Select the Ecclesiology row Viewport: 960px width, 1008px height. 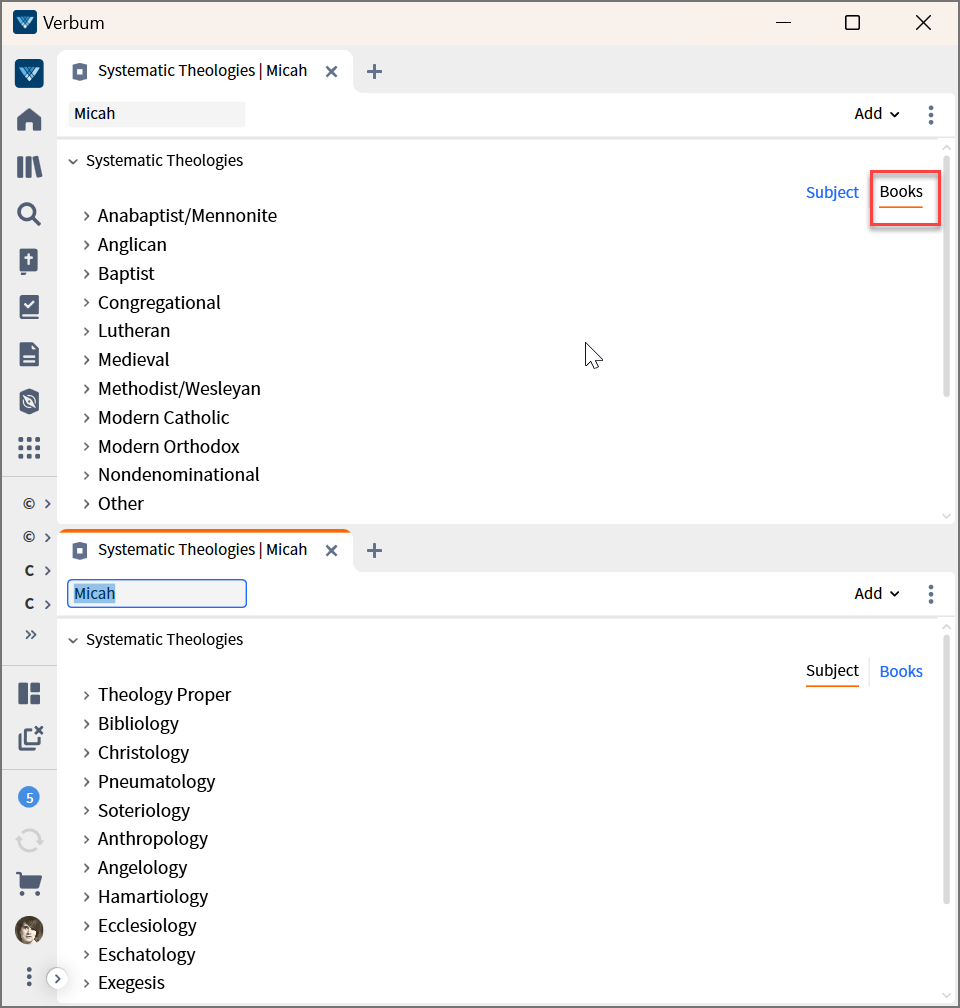[147, 926]
